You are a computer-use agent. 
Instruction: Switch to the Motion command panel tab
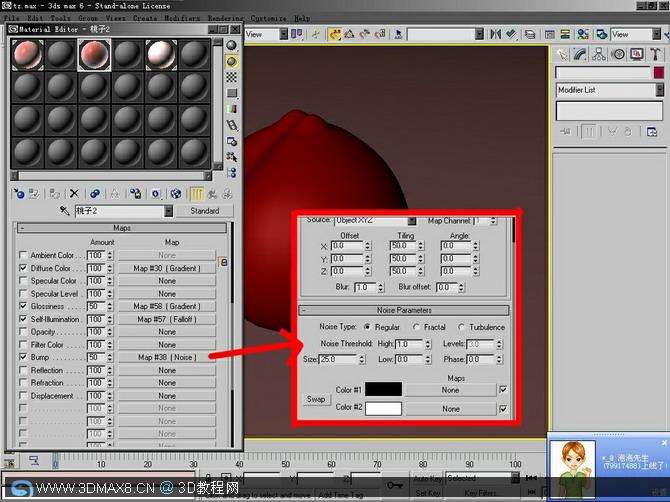point(618,54)
